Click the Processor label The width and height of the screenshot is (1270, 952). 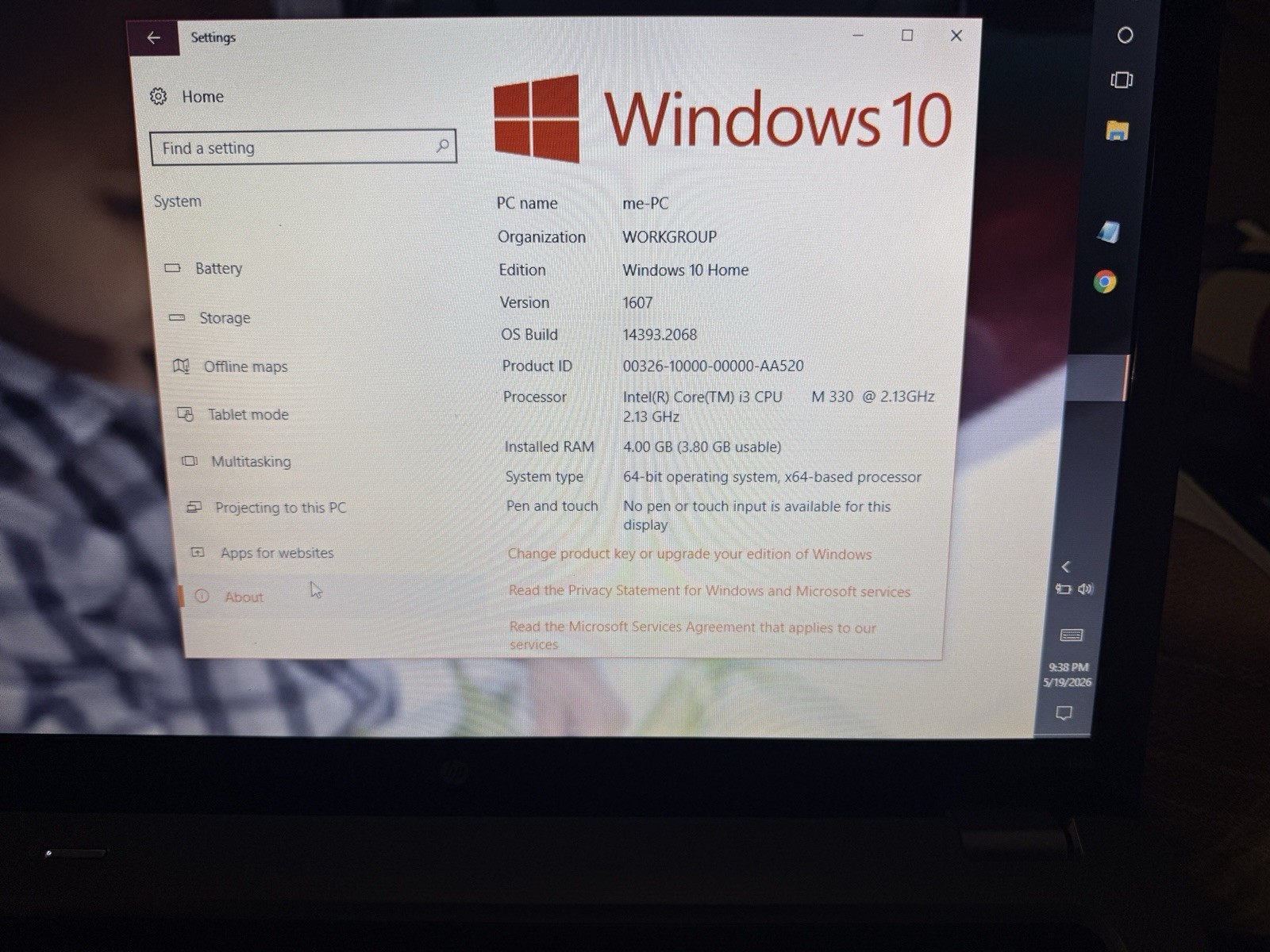point(534,397)
